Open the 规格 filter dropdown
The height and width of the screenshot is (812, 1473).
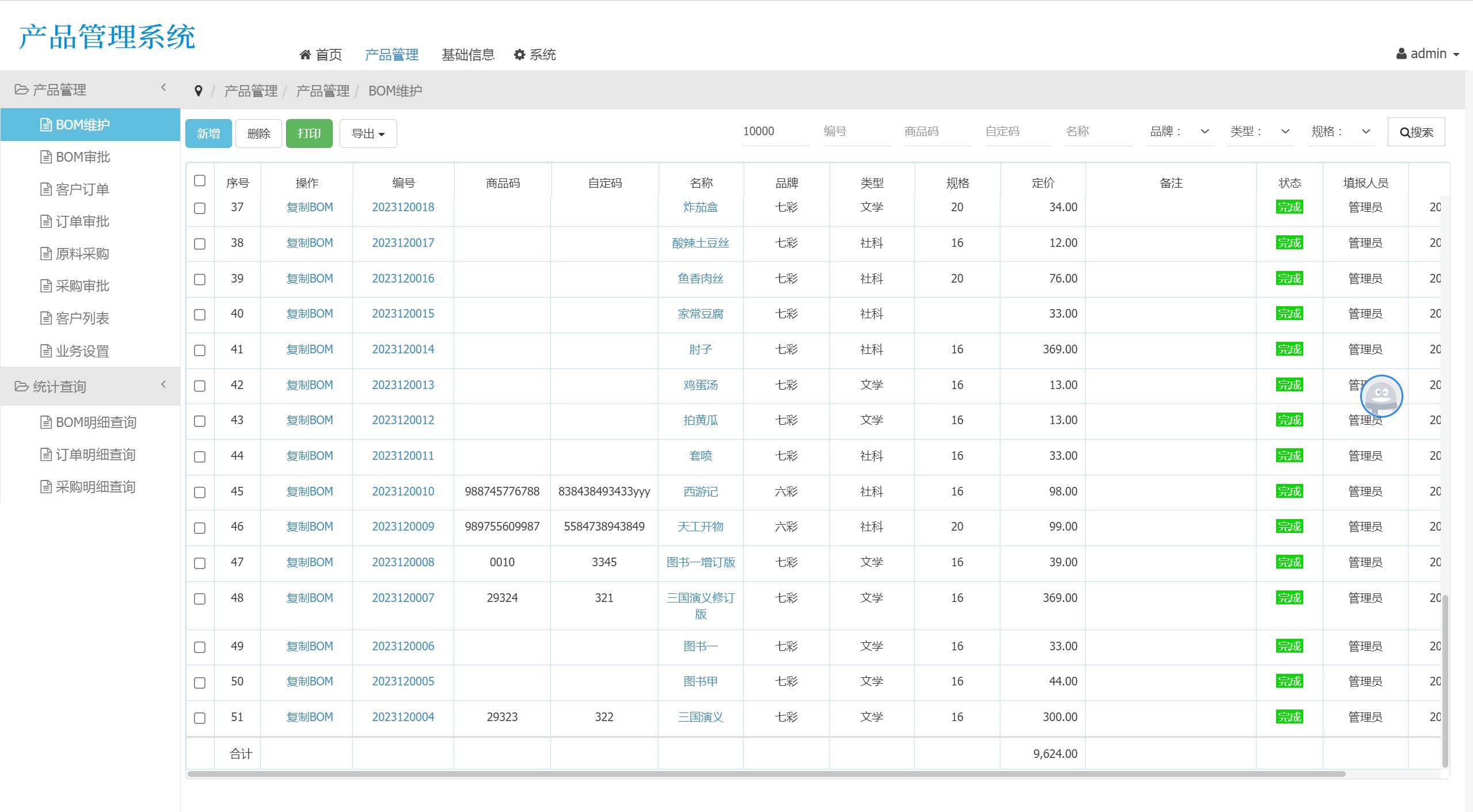click(x=1341, y=132)
